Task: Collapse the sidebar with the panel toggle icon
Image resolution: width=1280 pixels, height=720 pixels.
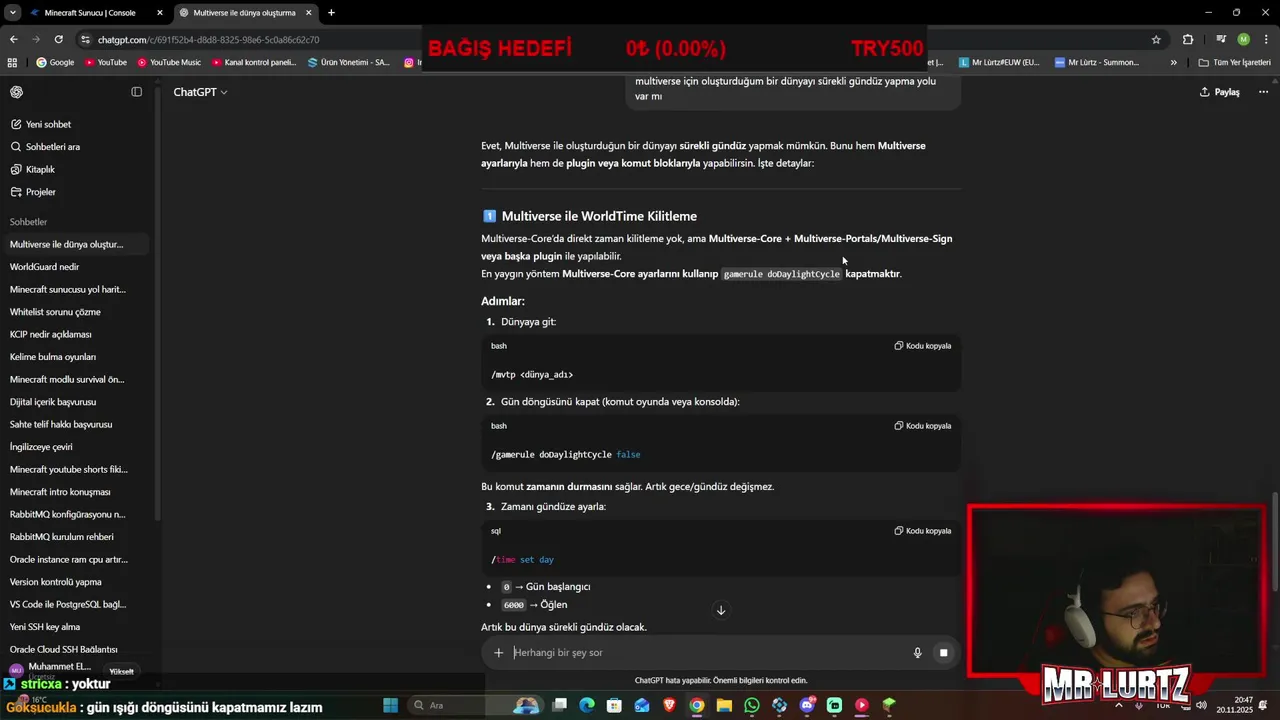Action: (137, 92)
